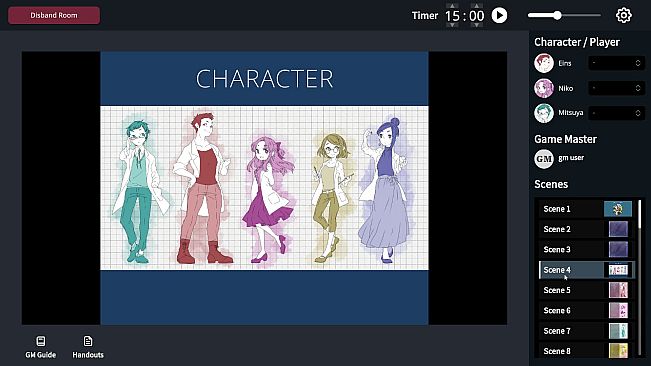Screen dimensions: 651x366
Task: Select Scene 4 in the scenes list
Action: 587,270
